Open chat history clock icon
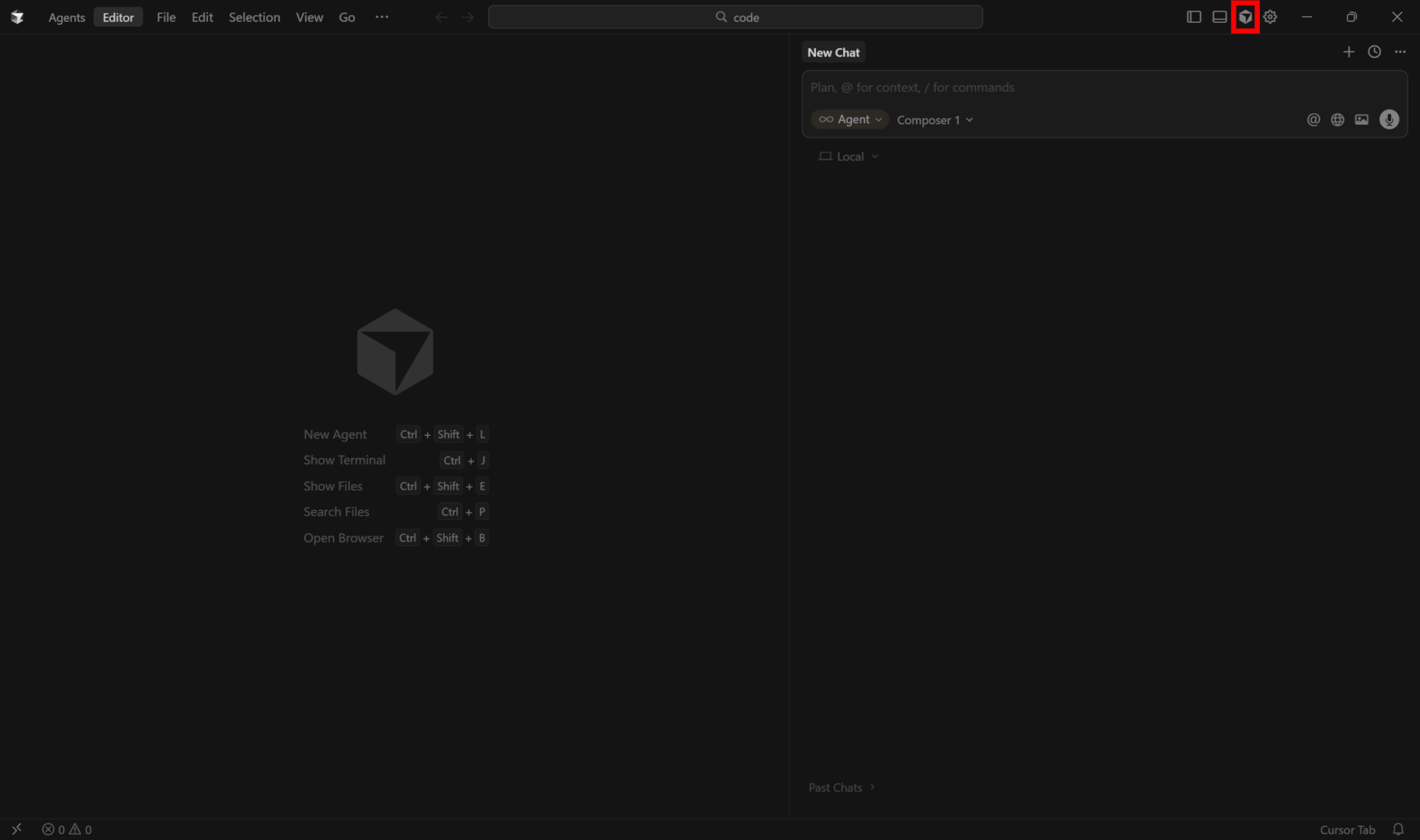Viewport: 1420px width, 840px height. click(1374, 52)
